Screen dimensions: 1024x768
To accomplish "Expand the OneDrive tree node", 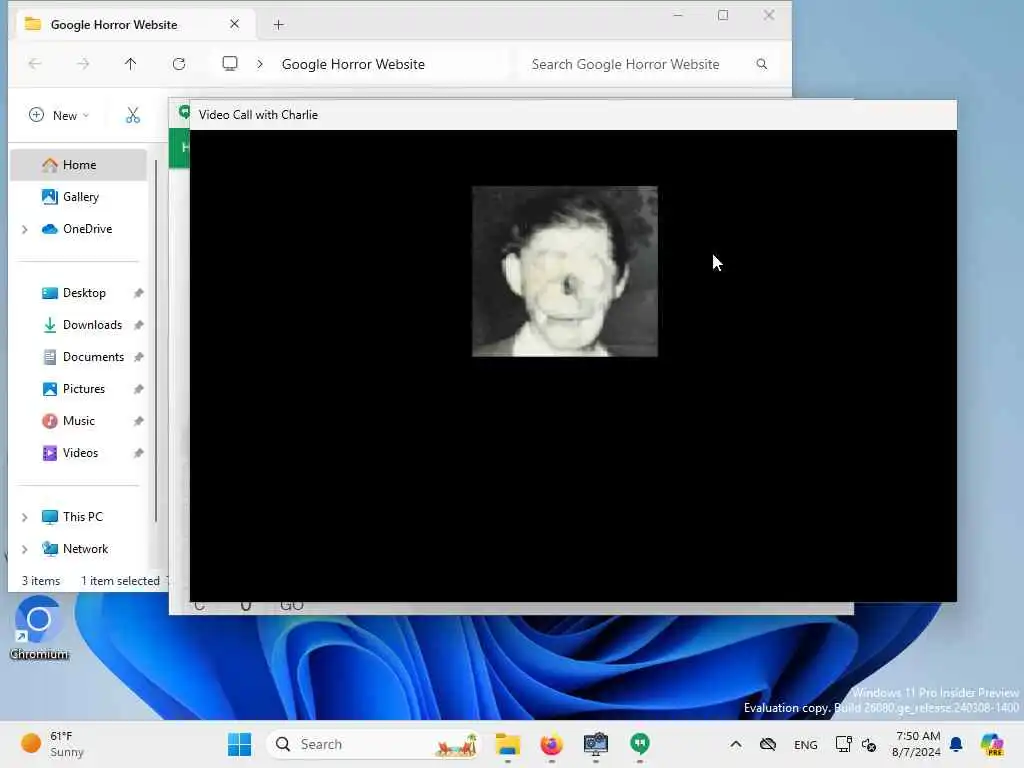I will coord(25,229).
